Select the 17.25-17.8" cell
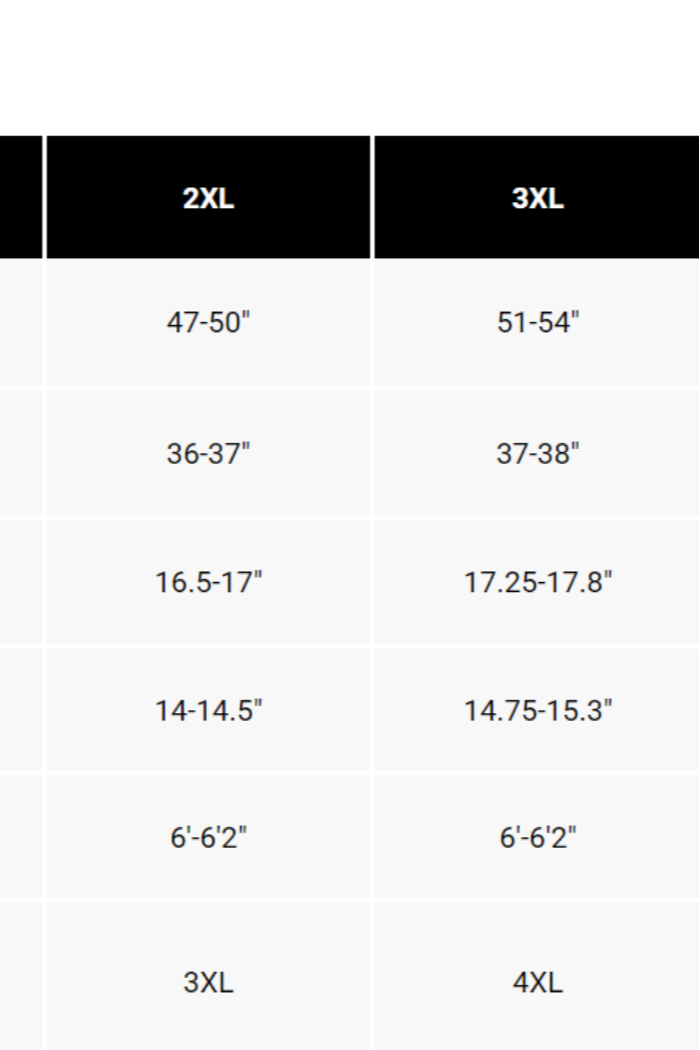700x1050 pixels. (x=538, y=582)
